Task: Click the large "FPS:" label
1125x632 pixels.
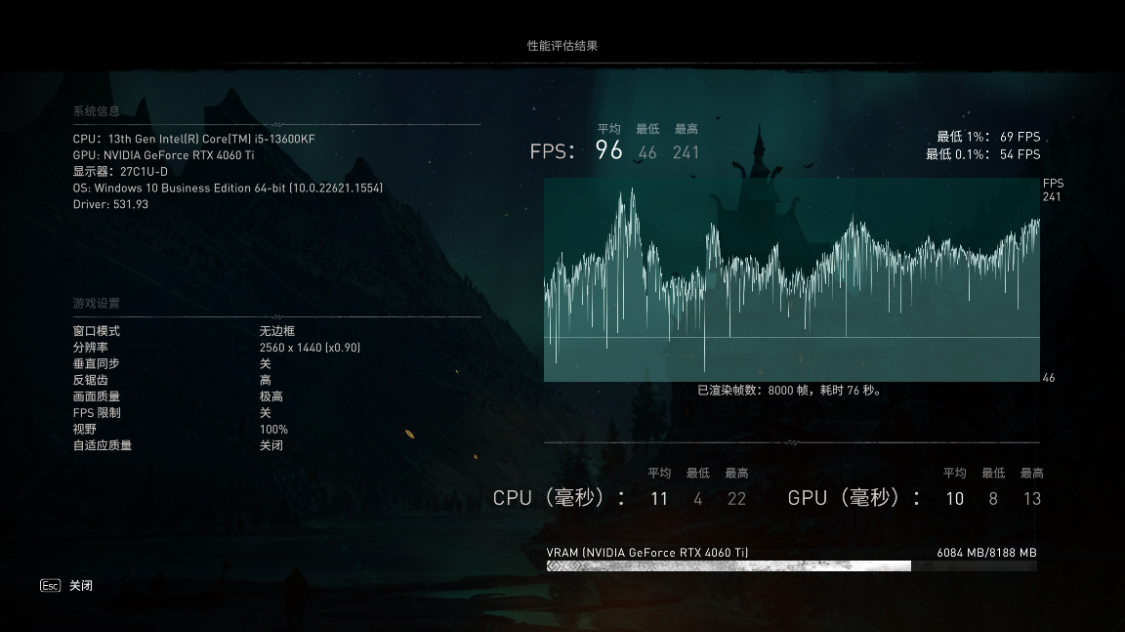Action: (x=552, y=151)
